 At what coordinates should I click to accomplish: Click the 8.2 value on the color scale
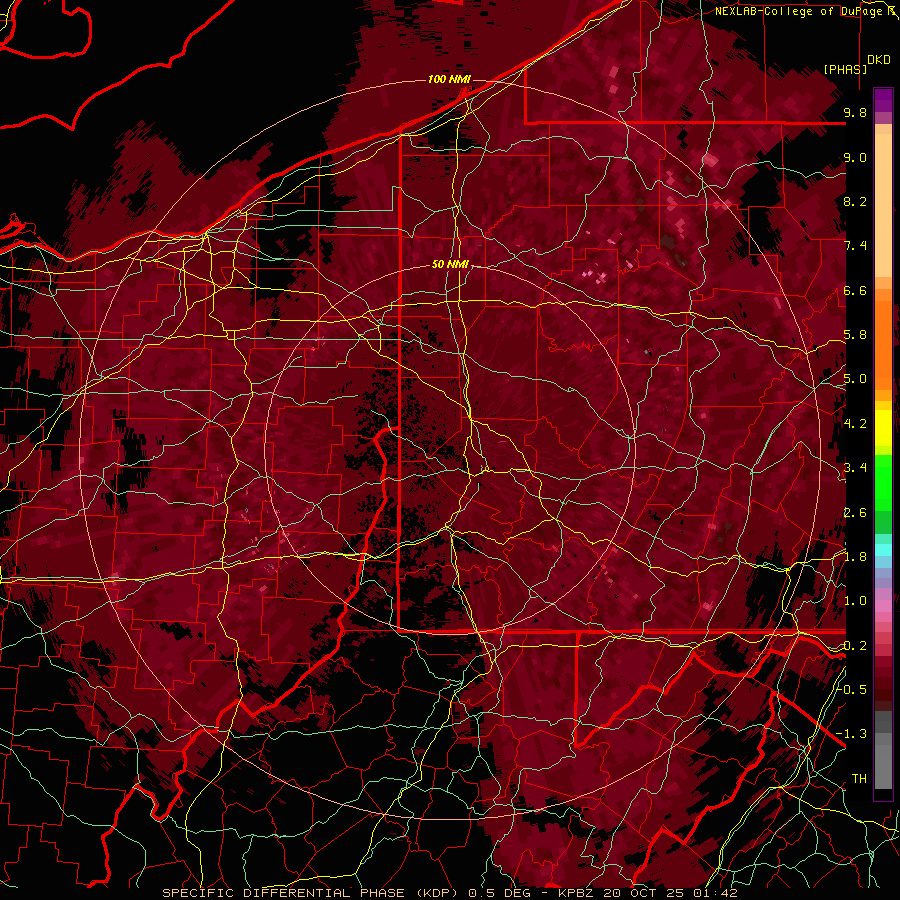(x=855, y=201)
